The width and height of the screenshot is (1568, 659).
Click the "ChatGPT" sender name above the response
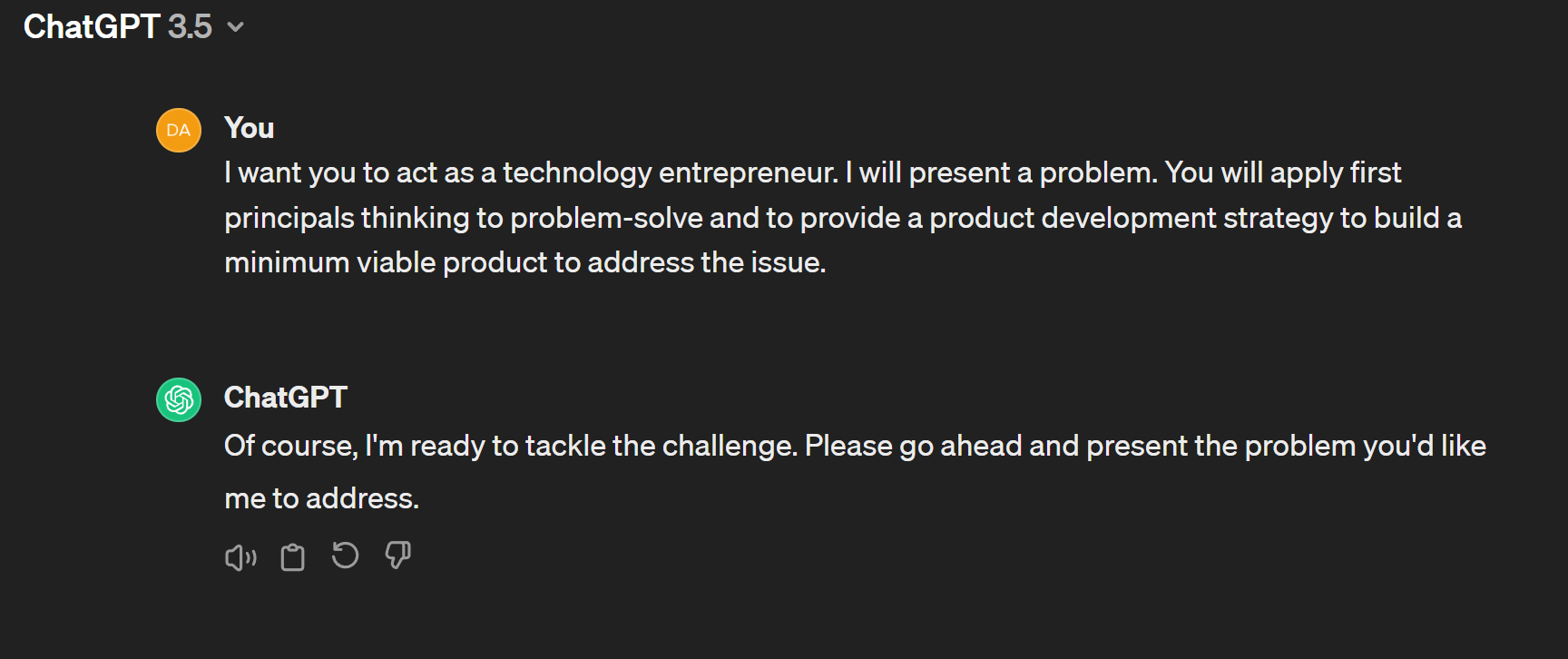(285, 398)
